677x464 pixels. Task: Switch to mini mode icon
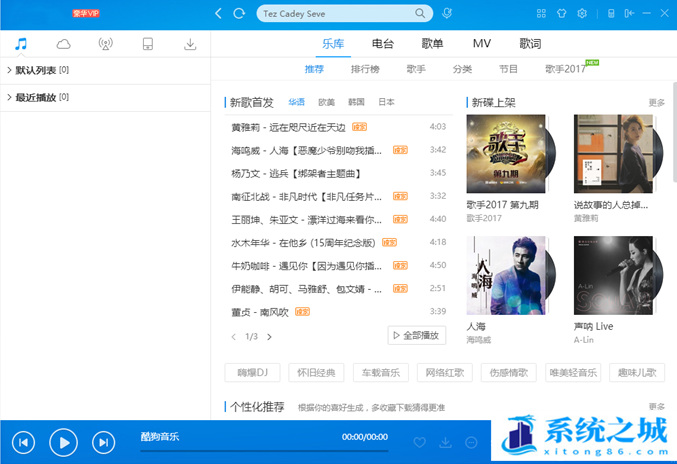pos(629,13)
